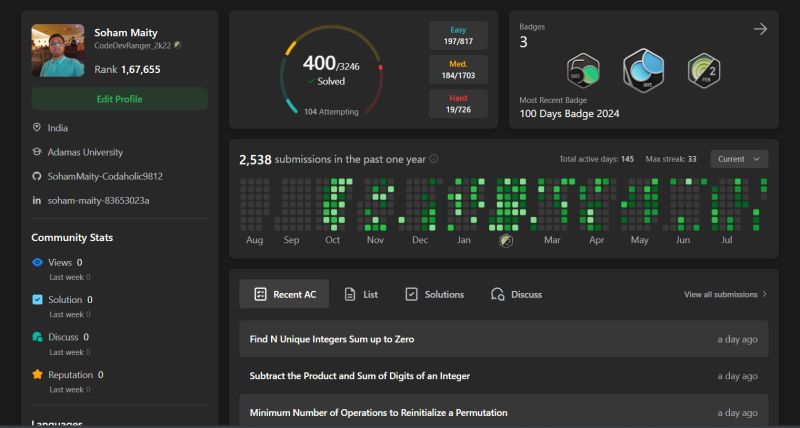Click the Soham Maity profile avatar
800x428 pixels.
[x=58, y=50]
